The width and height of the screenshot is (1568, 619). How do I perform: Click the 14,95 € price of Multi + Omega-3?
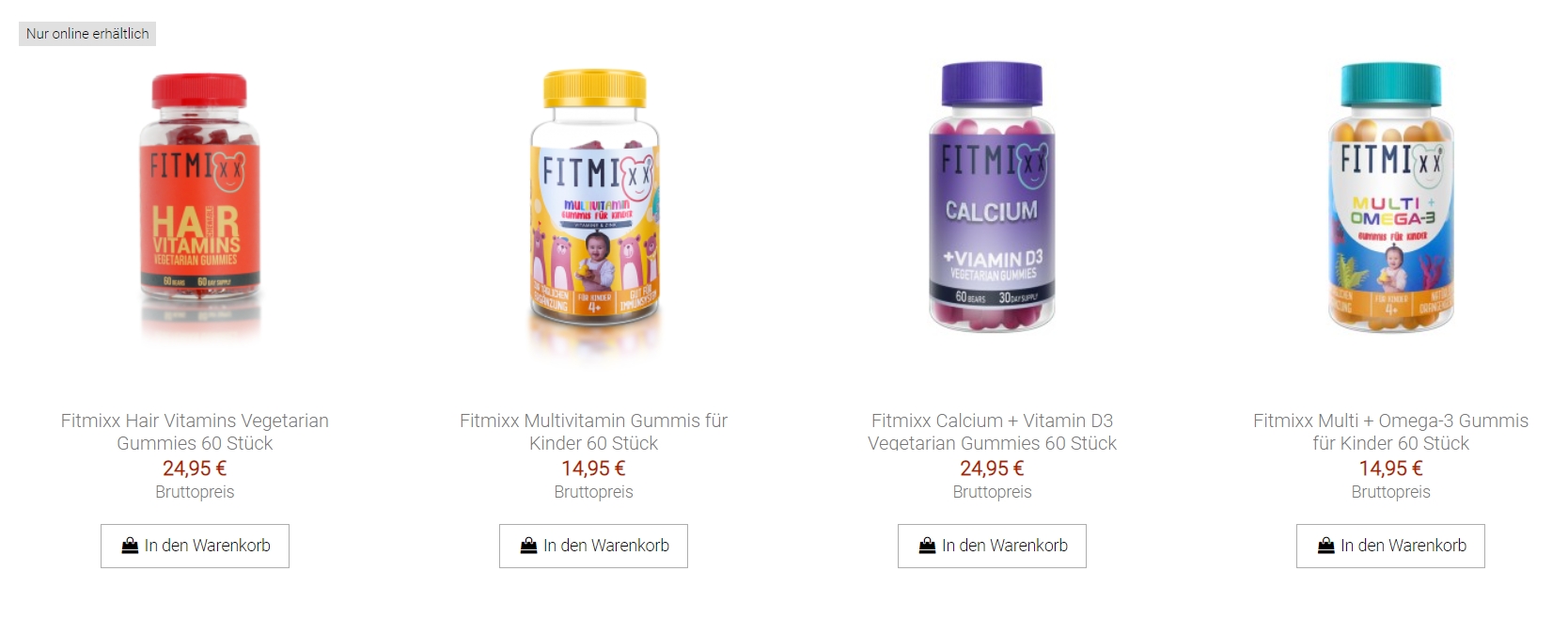(1390, 468)
